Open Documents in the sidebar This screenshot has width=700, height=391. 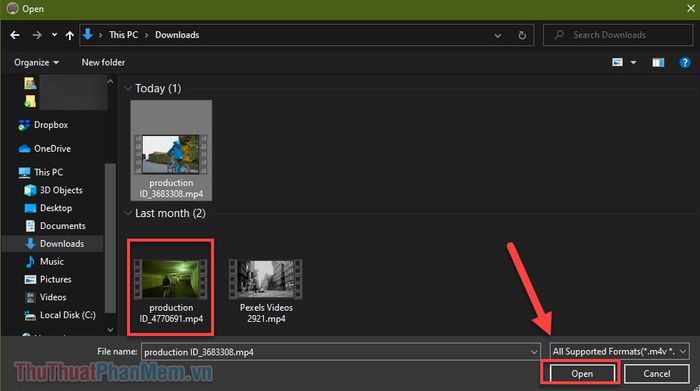click(x=62, y=226)
